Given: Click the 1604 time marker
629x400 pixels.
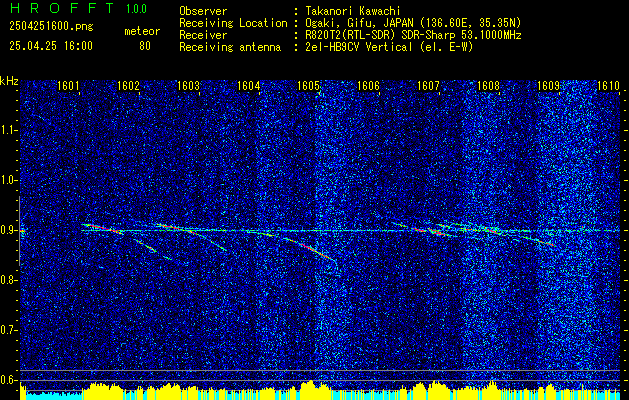Looking at the screenshot, I should point(248,86).
